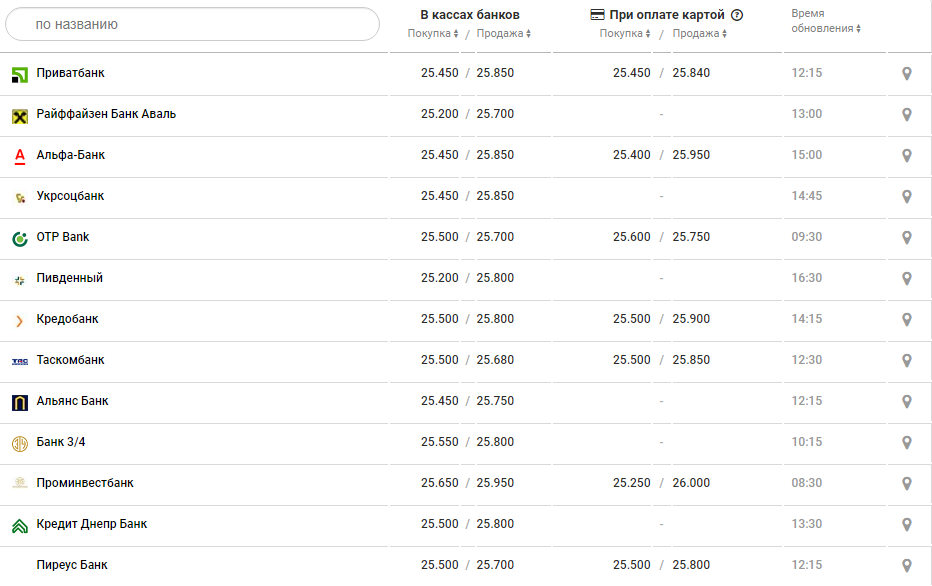Screen dimensions: 932x586
Task: Click the map pin in Проминвестбанк row
Action: click(906, 484)
